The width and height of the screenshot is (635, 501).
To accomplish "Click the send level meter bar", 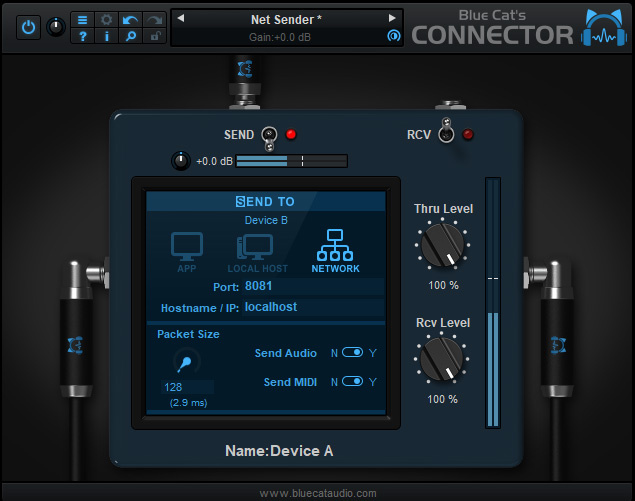I will point(292,161).
